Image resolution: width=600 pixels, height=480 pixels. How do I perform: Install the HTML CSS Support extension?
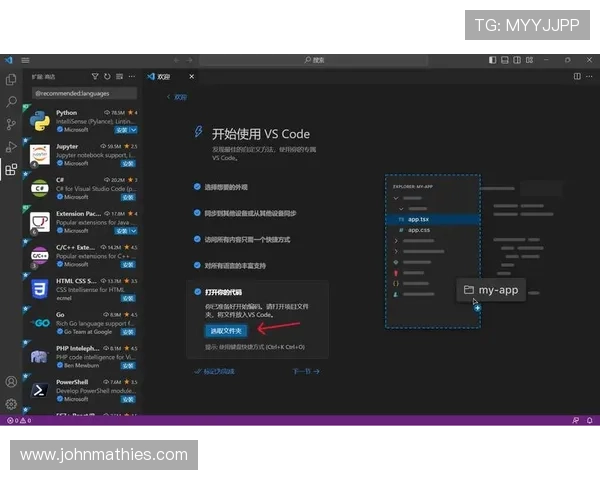point(128,299)
